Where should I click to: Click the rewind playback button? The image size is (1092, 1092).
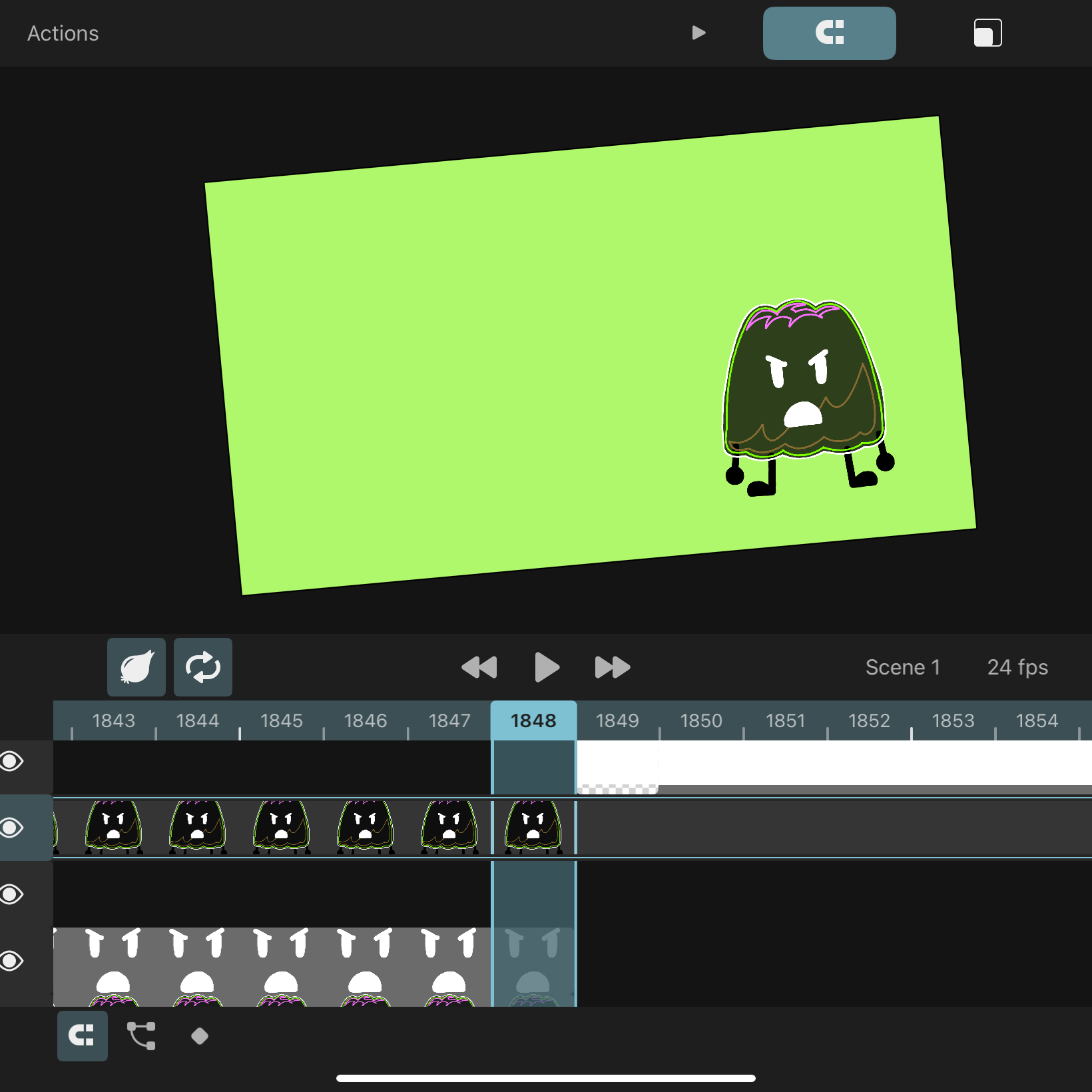pos(479,667)
